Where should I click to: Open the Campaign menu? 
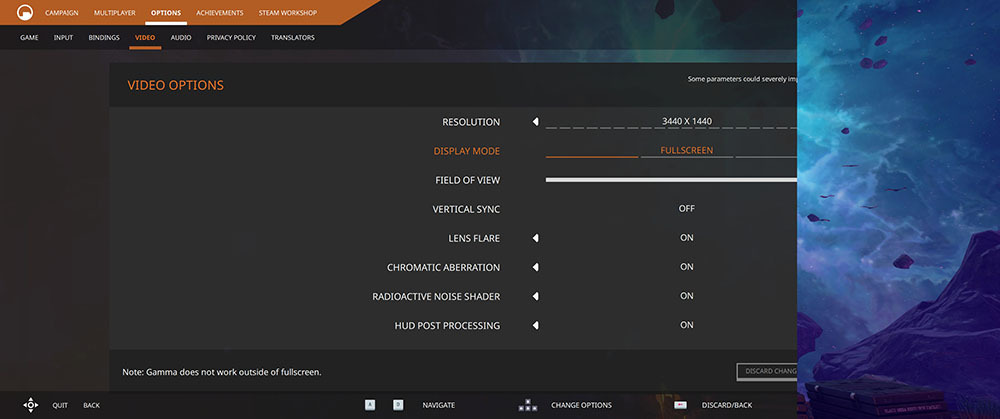click(x=62, y=13)
